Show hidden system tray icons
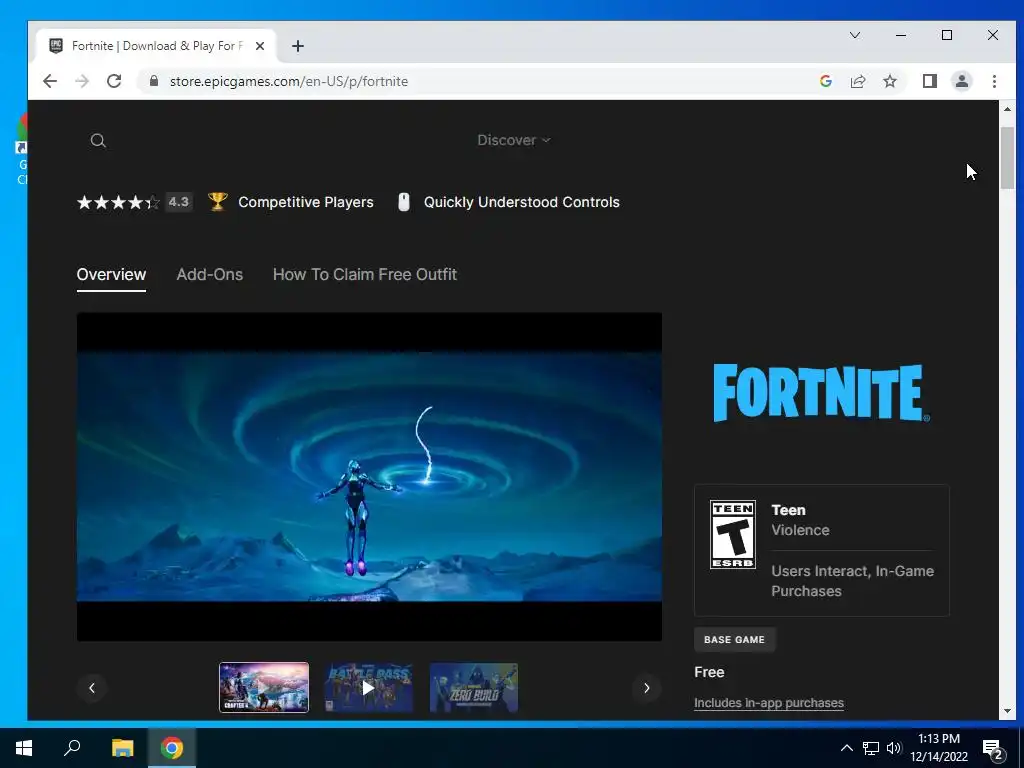Screen dimensions: 1024x768 coord(846,748)
